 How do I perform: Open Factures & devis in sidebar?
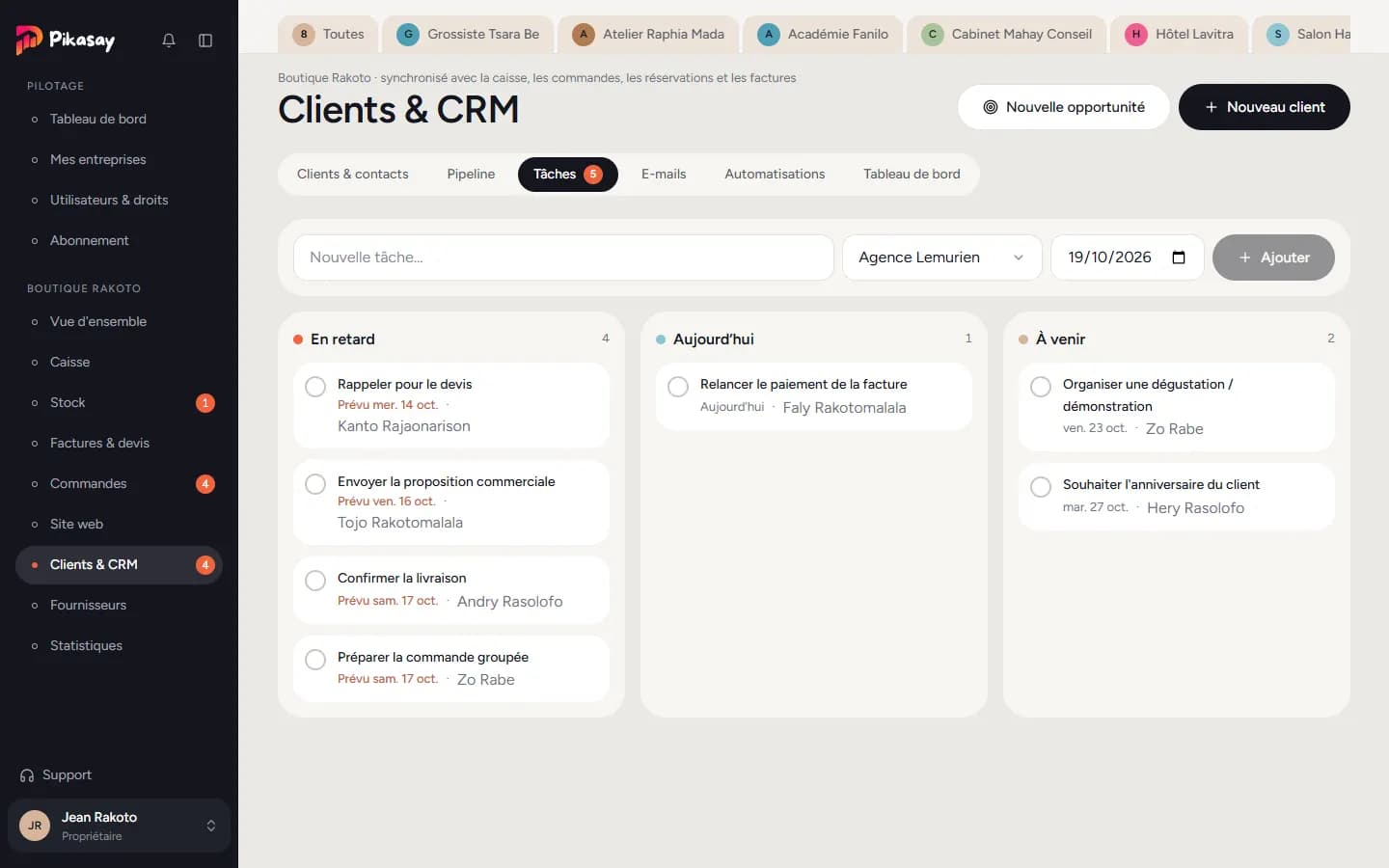pos(120,444)
